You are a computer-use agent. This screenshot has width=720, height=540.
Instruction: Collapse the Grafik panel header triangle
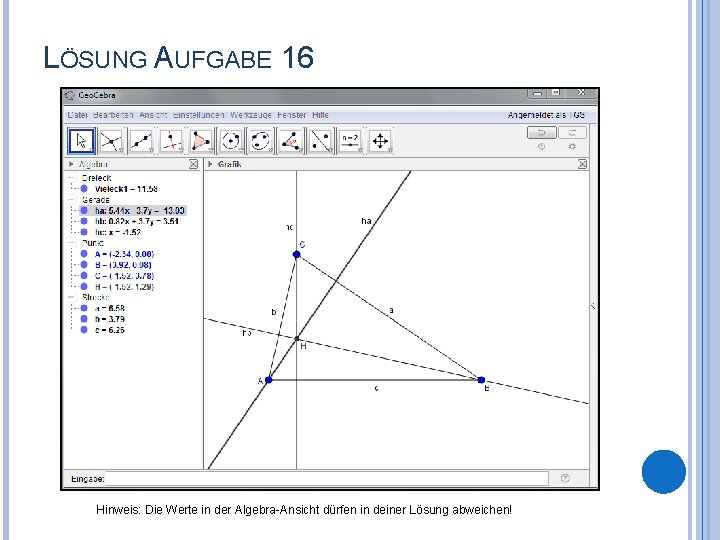click(x=210, y=164)
